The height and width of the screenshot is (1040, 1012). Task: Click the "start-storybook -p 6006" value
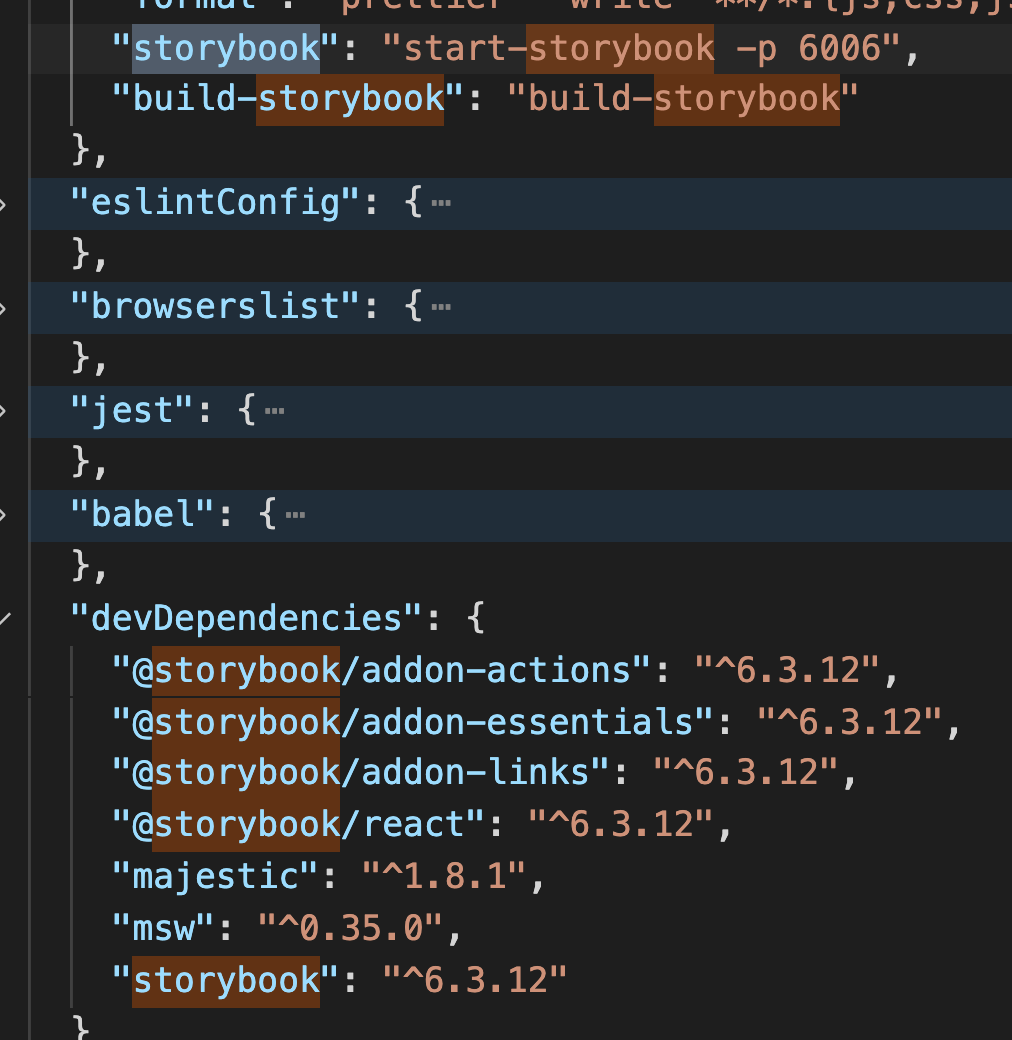(641, 48)
